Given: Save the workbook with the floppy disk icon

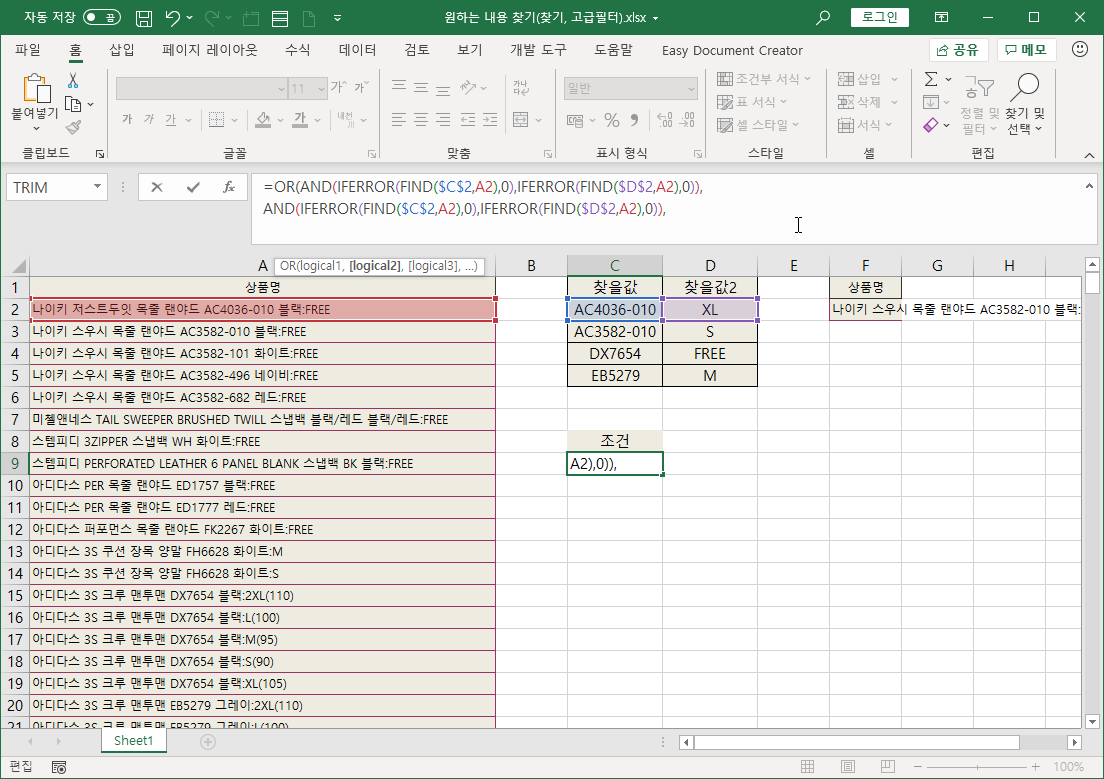Looking at the screenshot, I should coord(144,18).
